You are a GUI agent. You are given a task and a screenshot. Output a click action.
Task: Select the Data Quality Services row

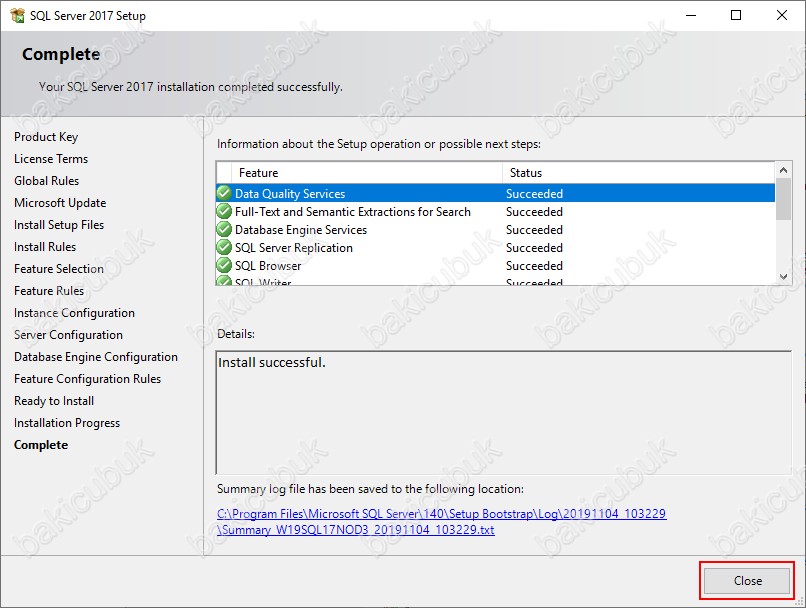tap(496, 193)
